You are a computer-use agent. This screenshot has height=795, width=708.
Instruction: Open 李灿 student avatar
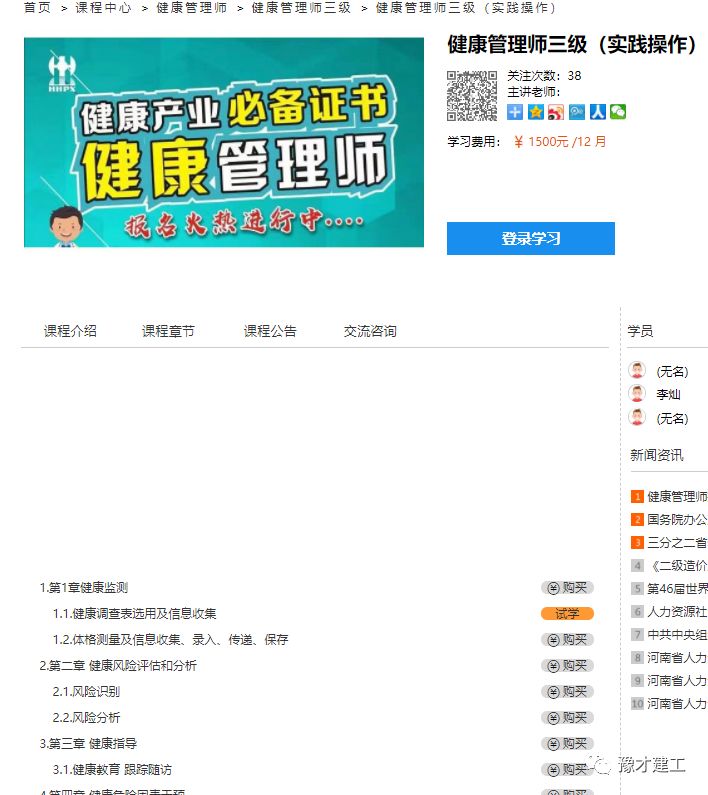637,393
